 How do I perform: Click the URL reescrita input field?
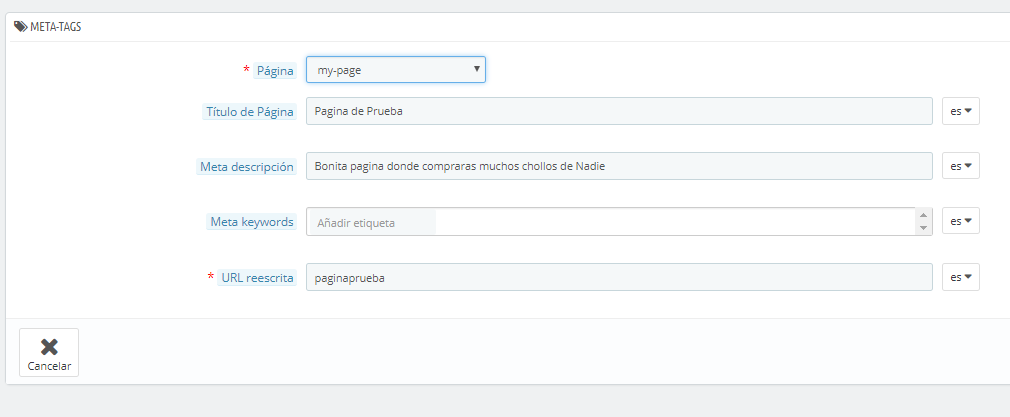pos(618,277)
